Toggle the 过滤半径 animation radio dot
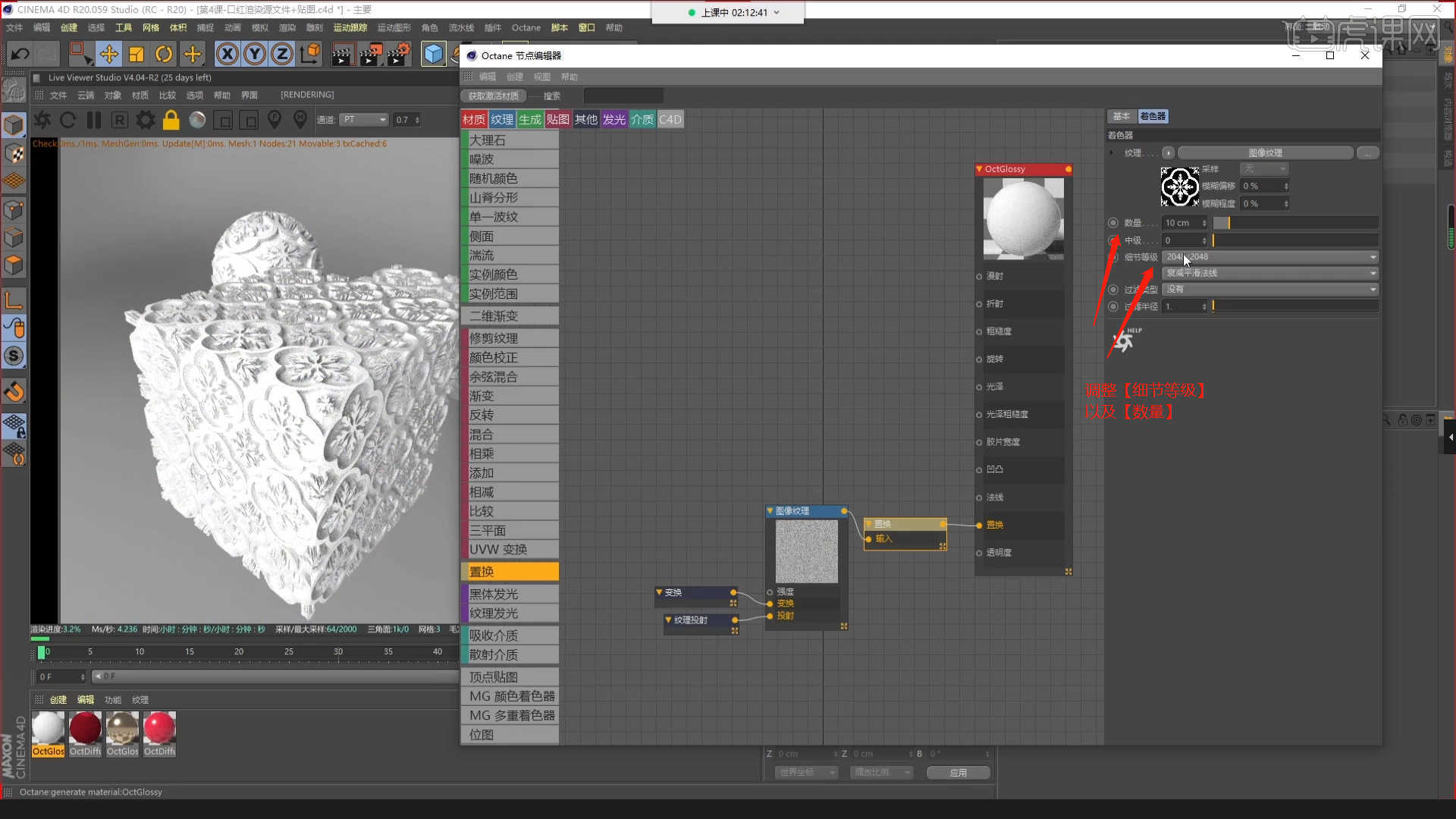The height and width of the screenshot is (819, 1456). (x=1113, y=306)
